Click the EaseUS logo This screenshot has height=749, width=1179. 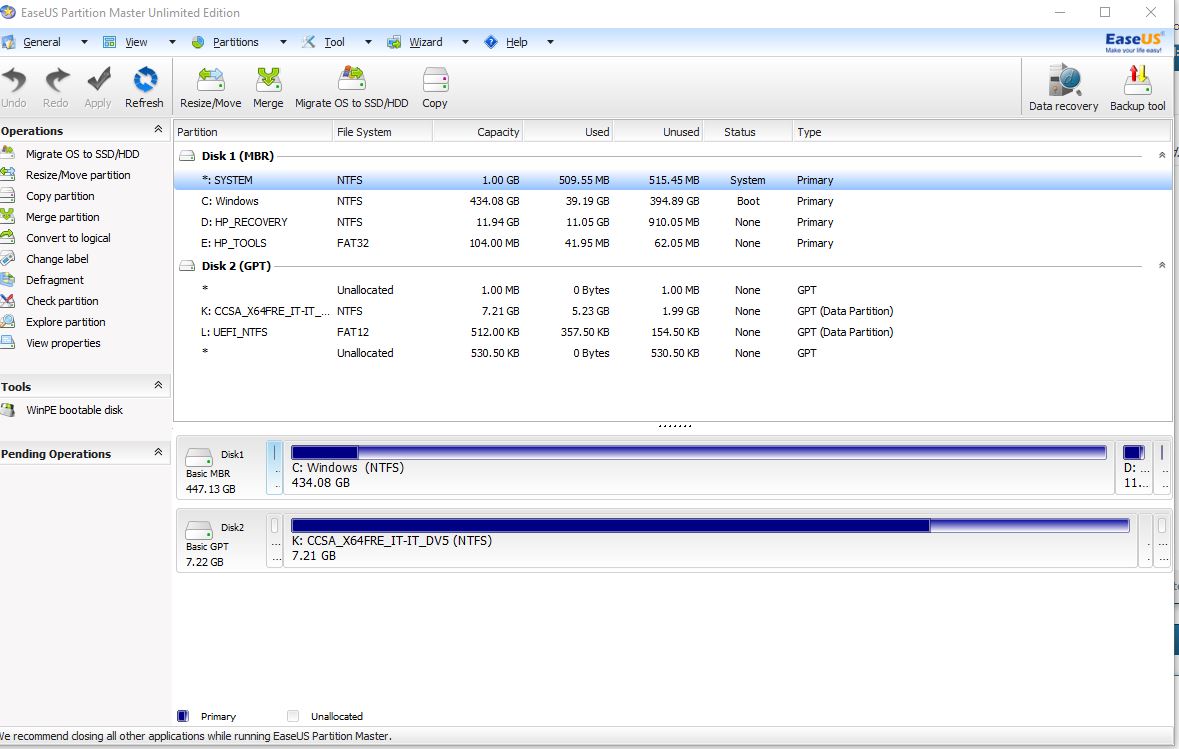[x=1134, y=42]
